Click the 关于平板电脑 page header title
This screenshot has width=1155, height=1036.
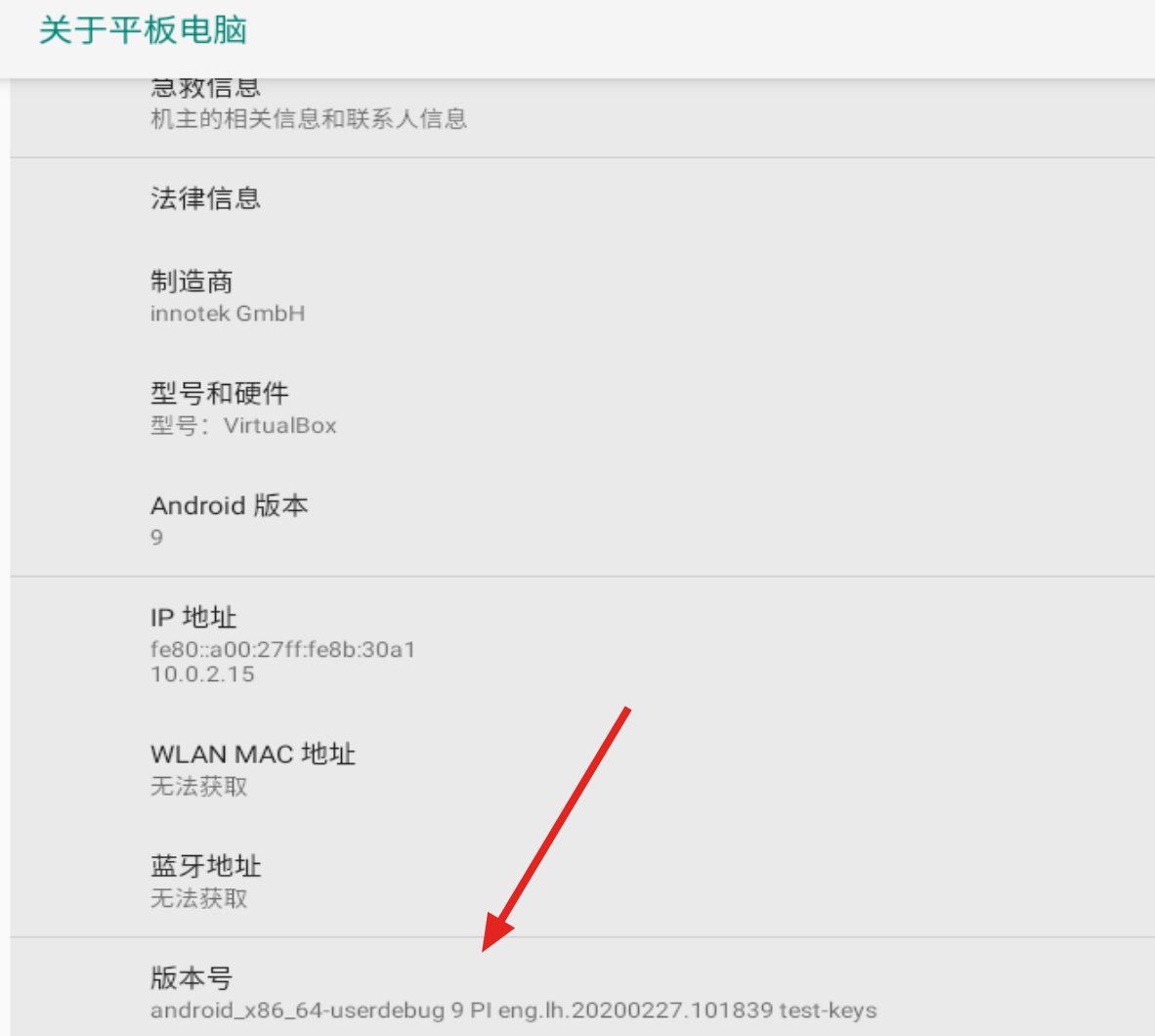pyautogui.click(x=143, y=31)
